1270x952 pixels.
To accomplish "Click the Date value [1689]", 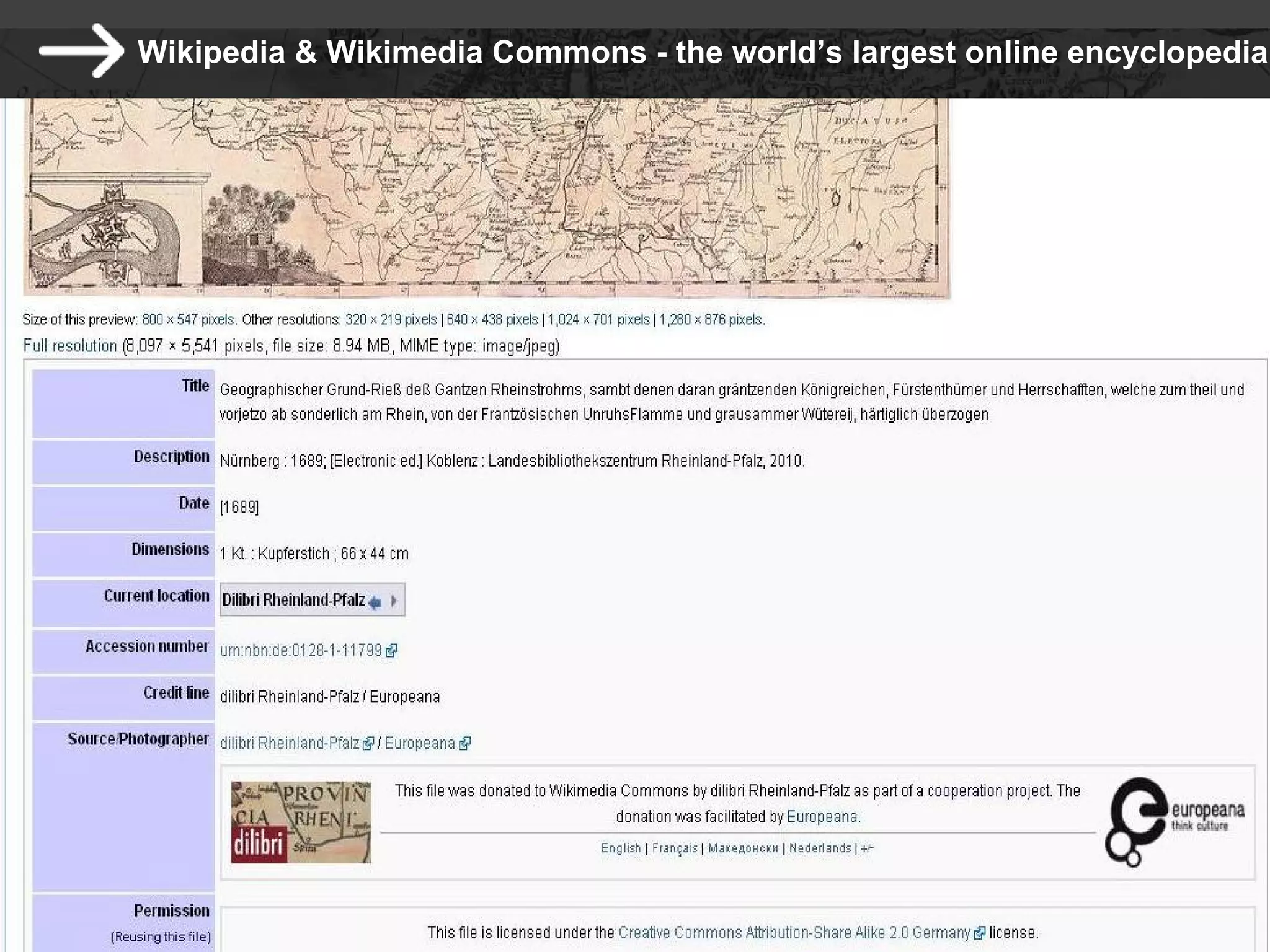I will pyautogui.click(x=239, y=508).
